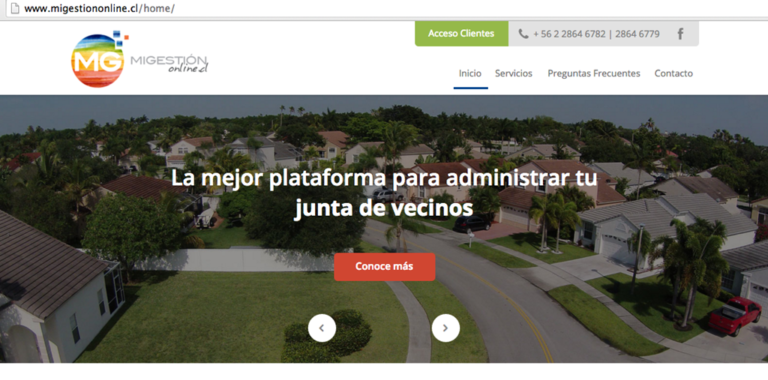Click the phone handset icon
Screen dimensions: 768x380
point(523,34)
